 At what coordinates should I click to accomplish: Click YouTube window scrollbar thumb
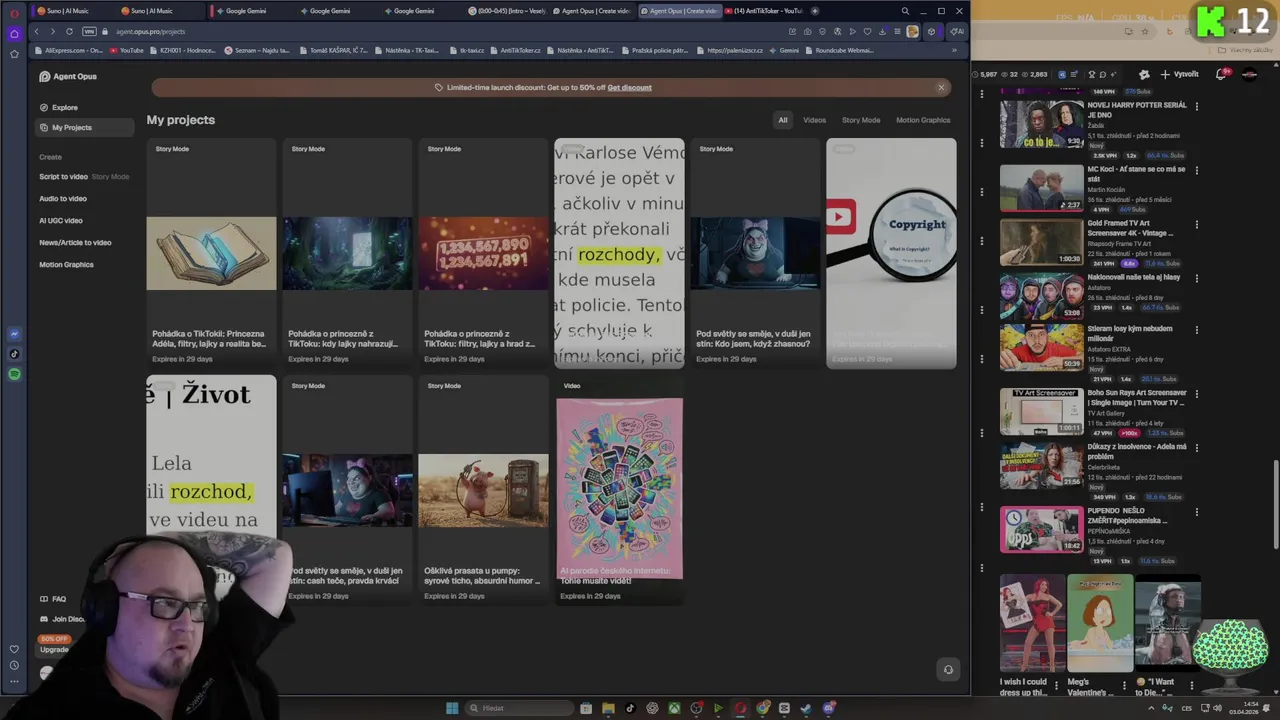click(1275, 504)
